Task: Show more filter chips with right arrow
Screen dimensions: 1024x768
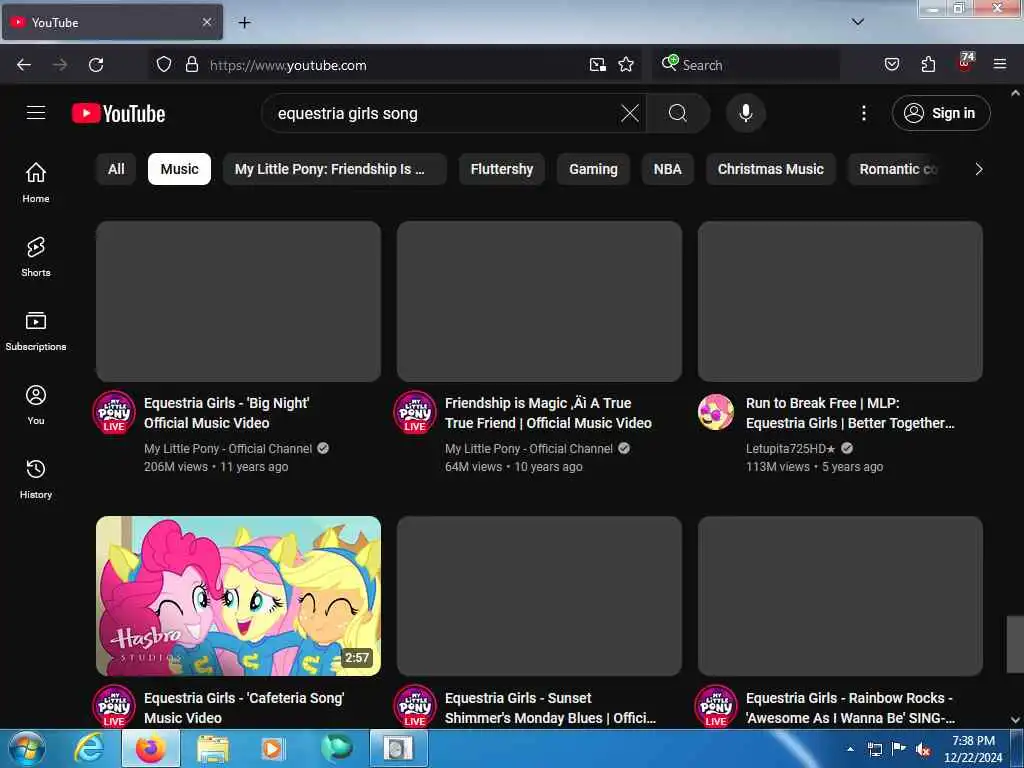Action: pyautogui.click(x=978, y=169)
